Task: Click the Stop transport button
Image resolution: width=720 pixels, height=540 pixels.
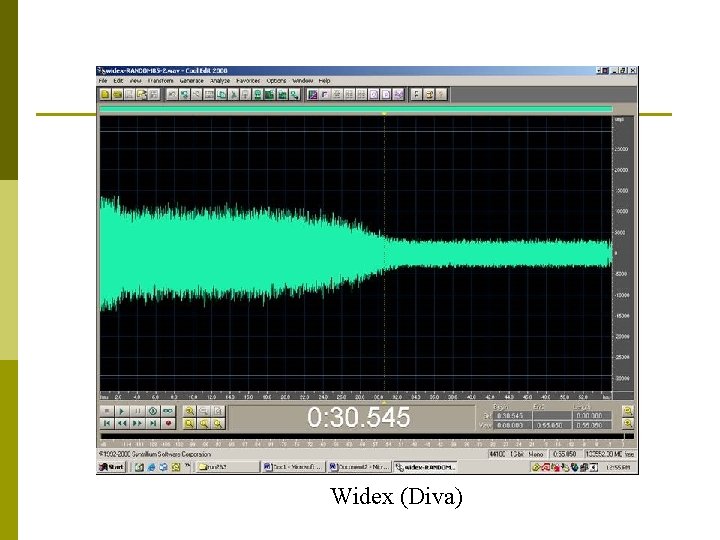Action: pos(107,411)
